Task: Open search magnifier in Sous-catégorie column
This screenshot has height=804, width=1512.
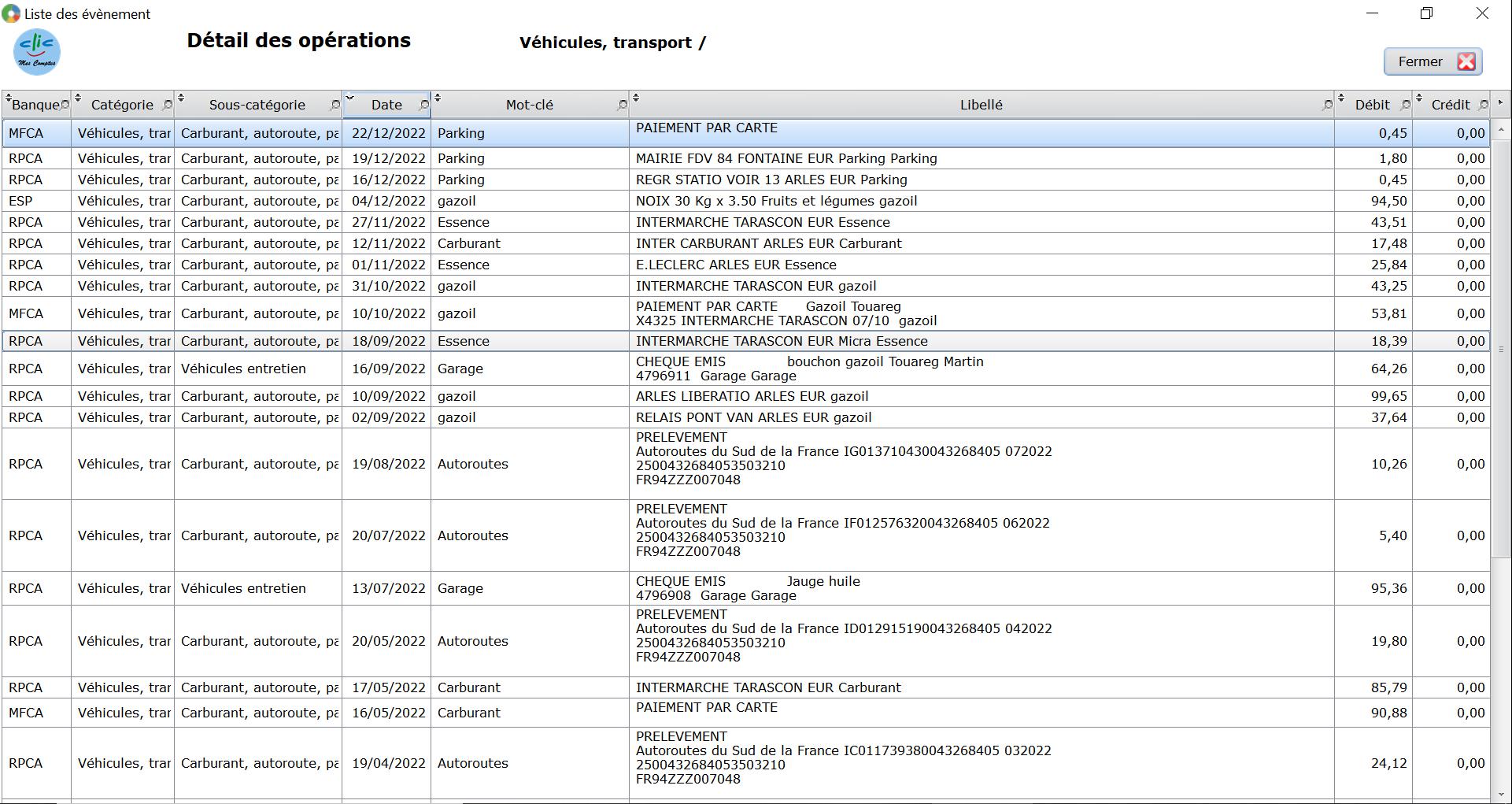Action: tap(335, 105)
